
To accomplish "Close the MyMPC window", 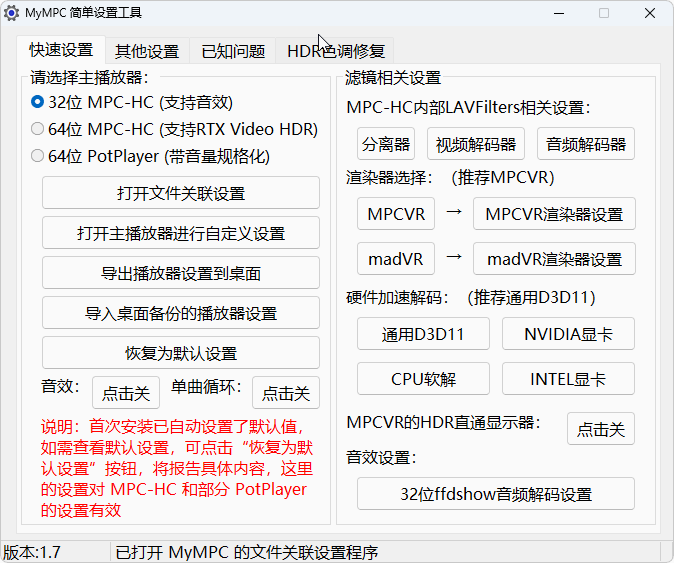I will pyautogui.click(x=650, y=13).
